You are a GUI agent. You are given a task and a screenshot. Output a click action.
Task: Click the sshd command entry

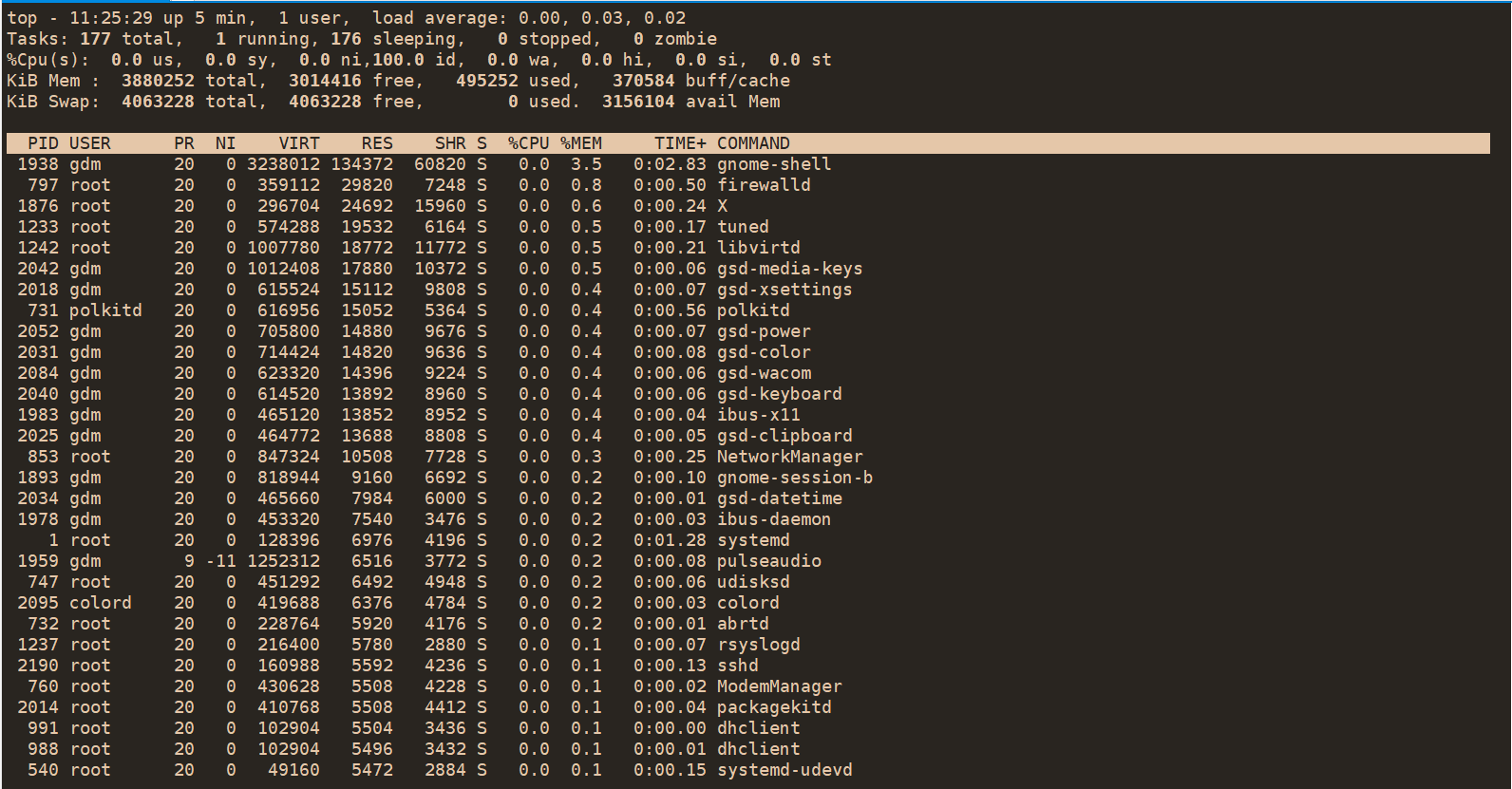[738, 666]
